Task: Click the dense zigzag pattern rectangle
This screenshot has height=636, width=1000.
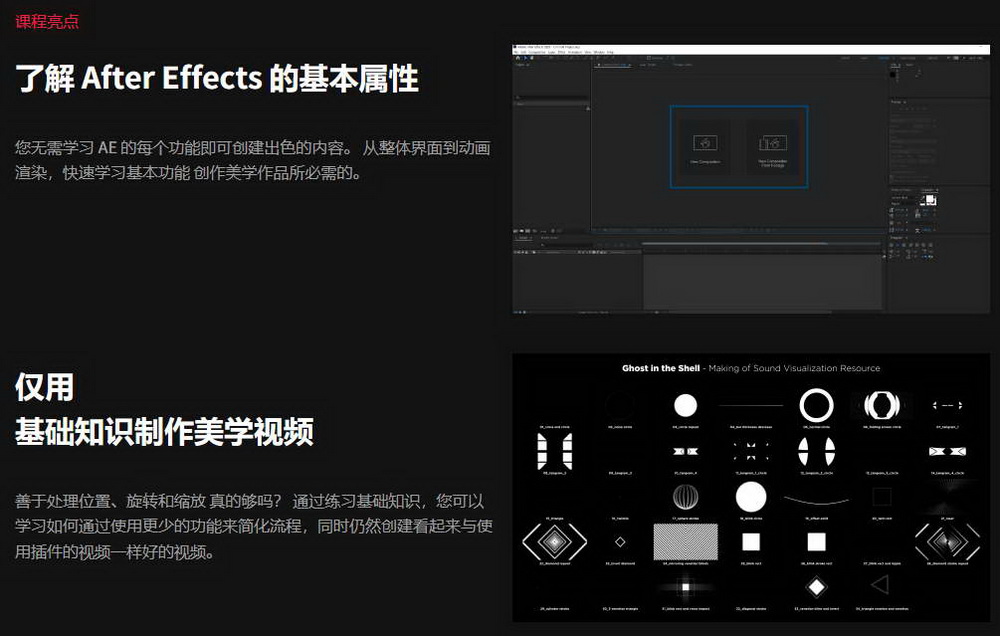Action: coord(686,542)
